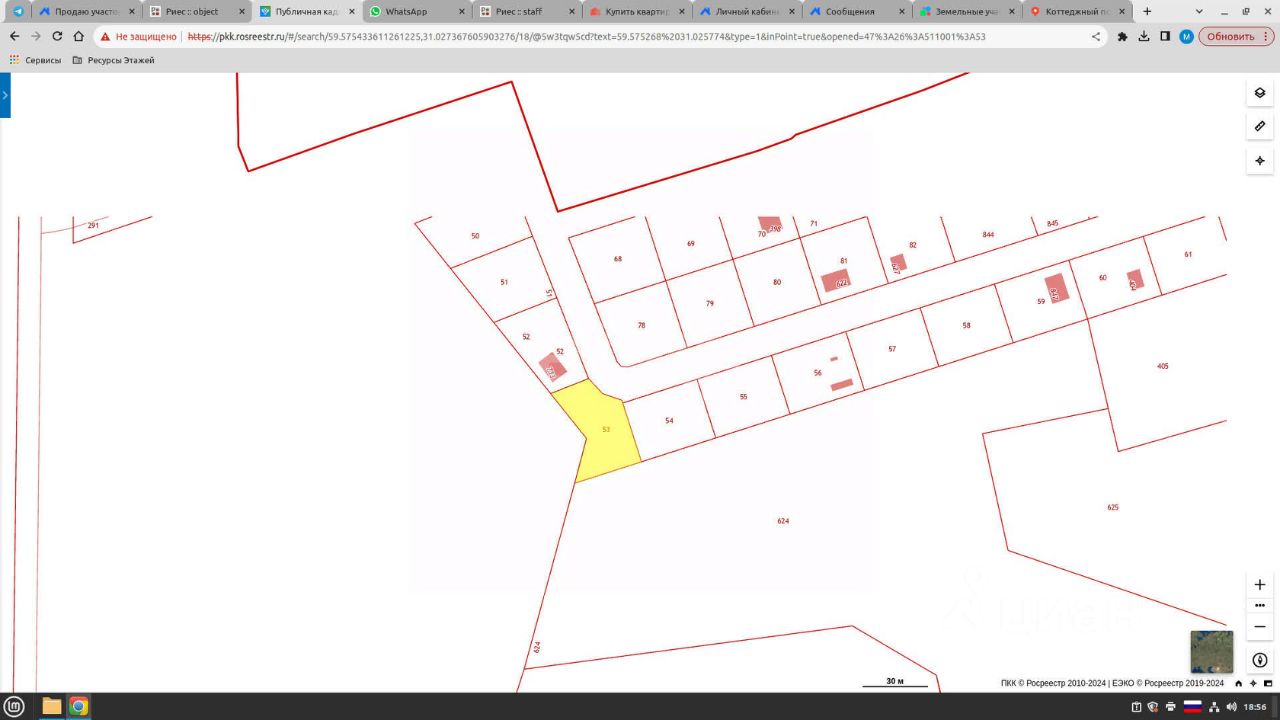Switch to Земельные участки tab
Viewport: 1280px width, 720px height.
pos(966,12)
